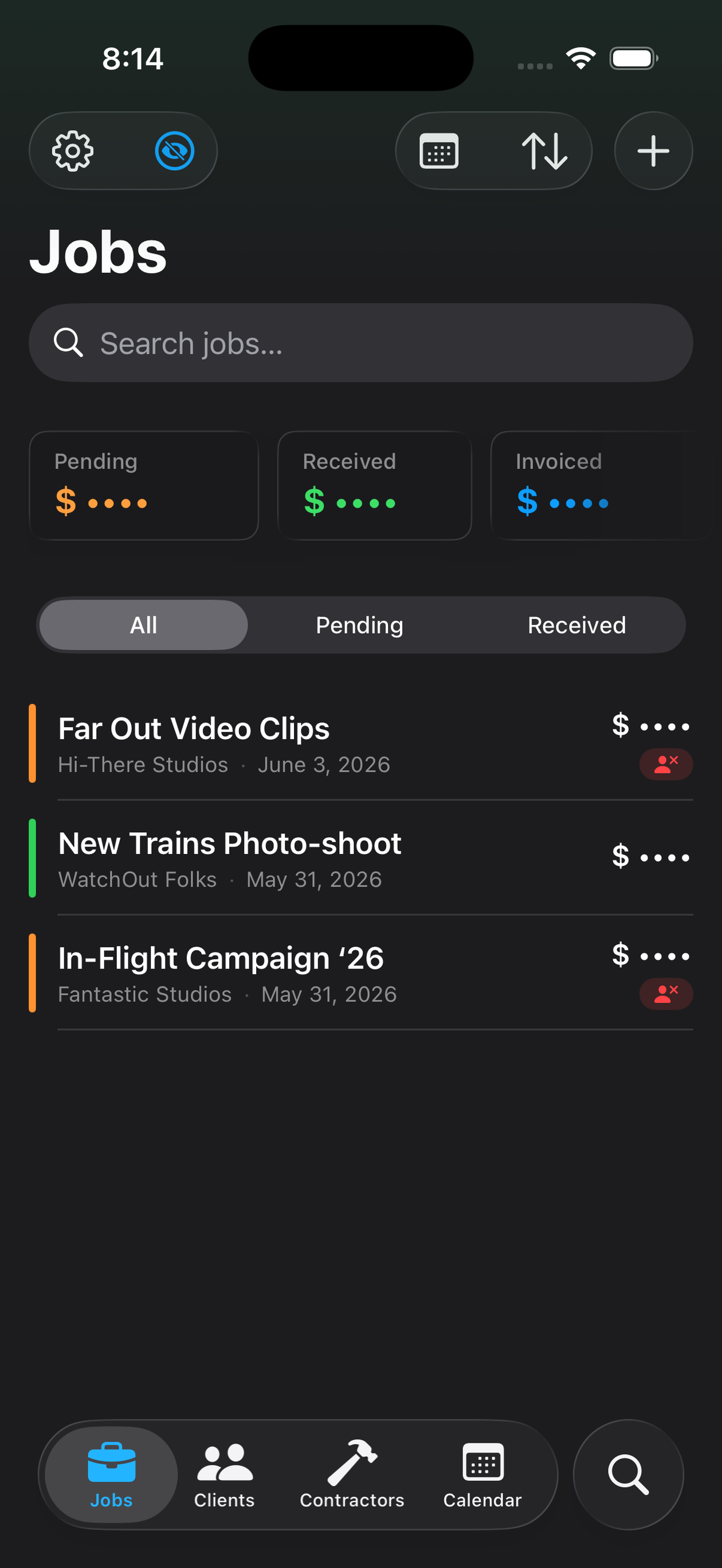Click unassigned contractor badge on In-Flight Campaign

[x=666, y=994]
